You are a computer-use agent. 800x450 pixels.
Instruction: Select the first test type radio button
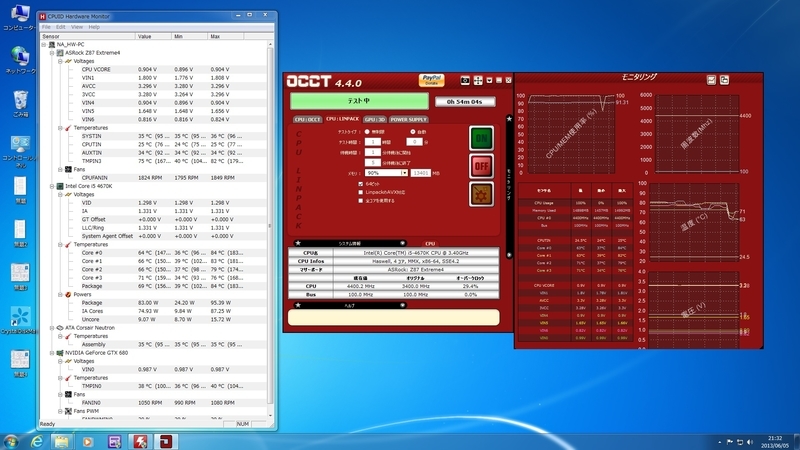367,132
